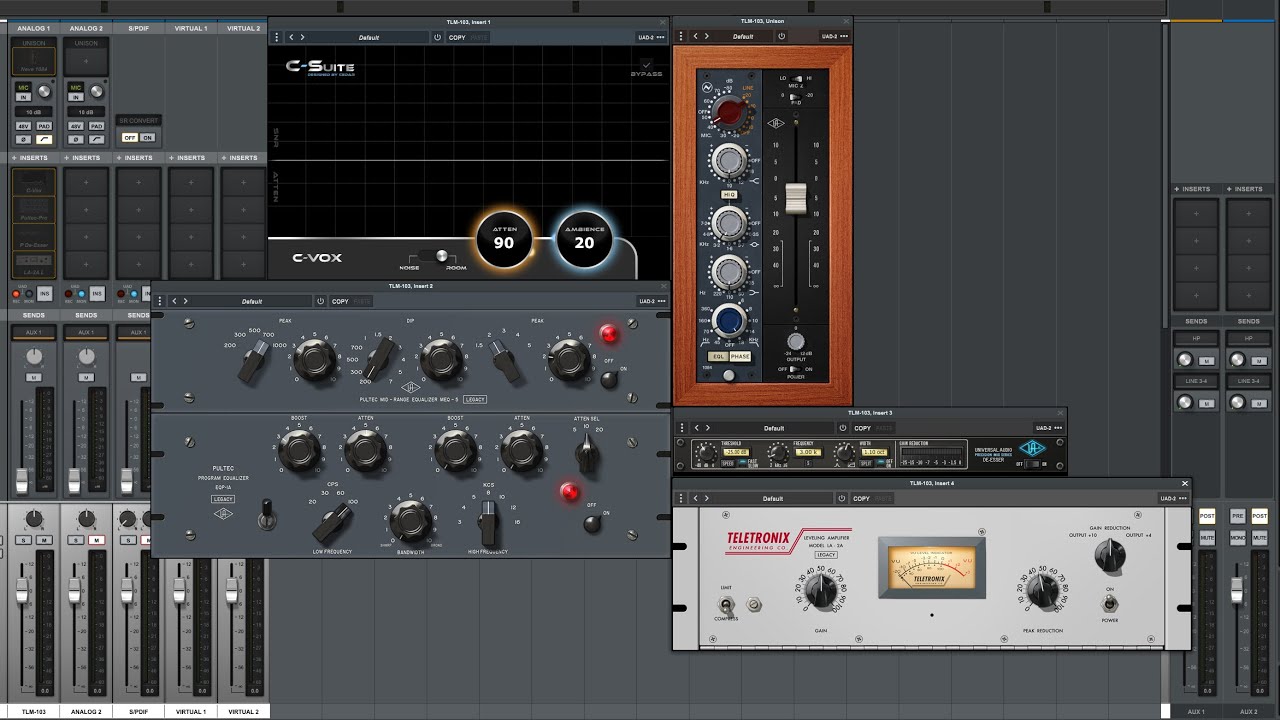
Task: Open Default preset dropdown in Insert 4 LA-2A
Action: coord(772,498)
